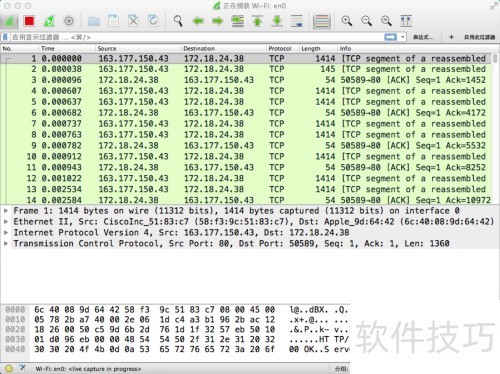Select packet 6 with Ack=4172

(246, 113)
